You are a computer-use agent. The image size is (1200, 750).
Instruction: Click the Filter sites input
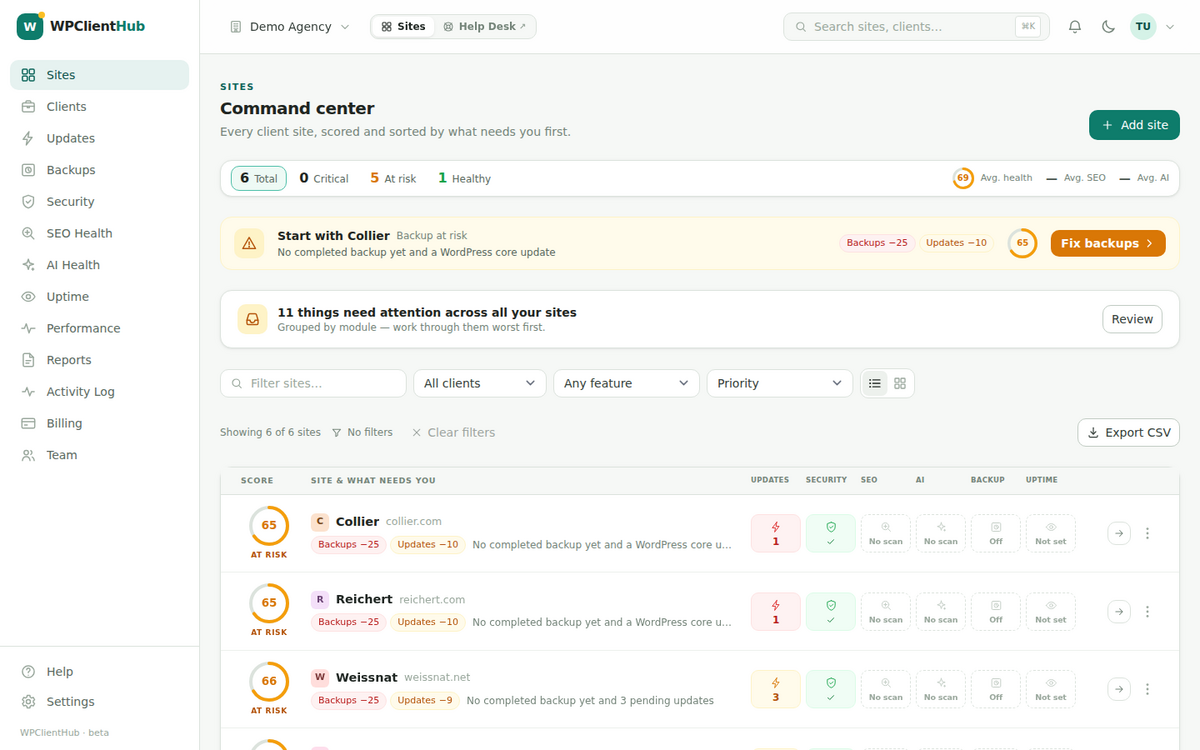[313, 383]
